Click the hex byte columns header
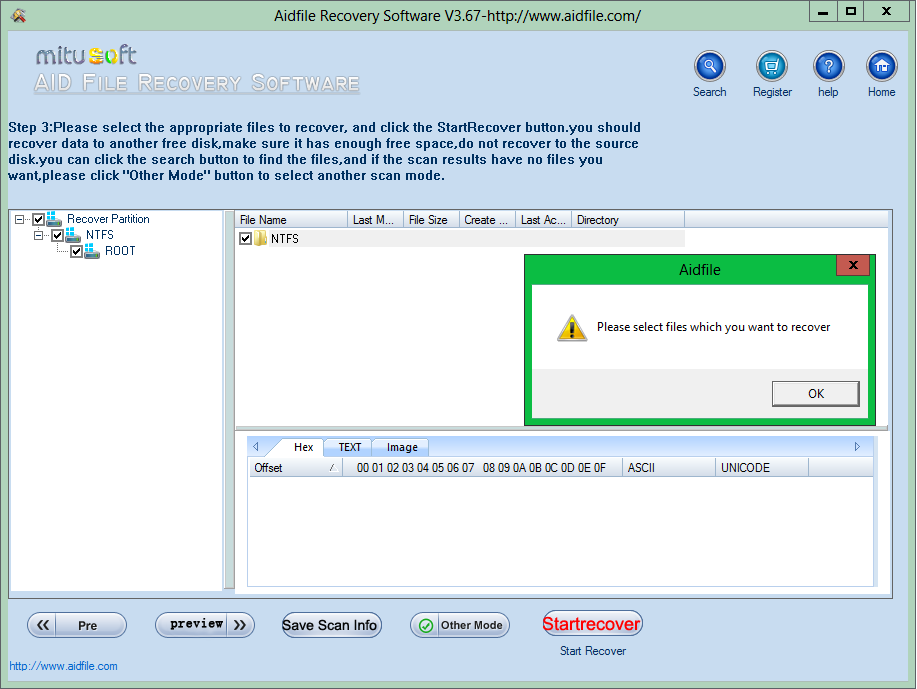 [x=481, y=468]
